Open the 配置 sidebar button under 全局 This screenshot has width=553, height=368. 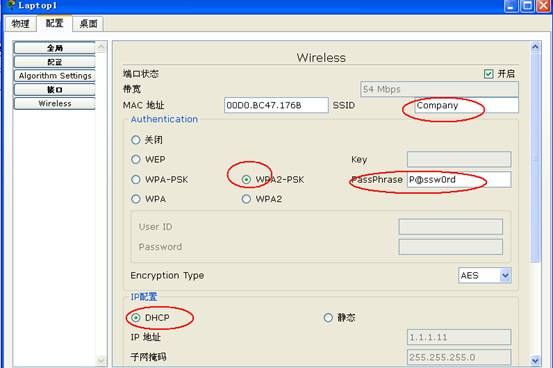55,62
